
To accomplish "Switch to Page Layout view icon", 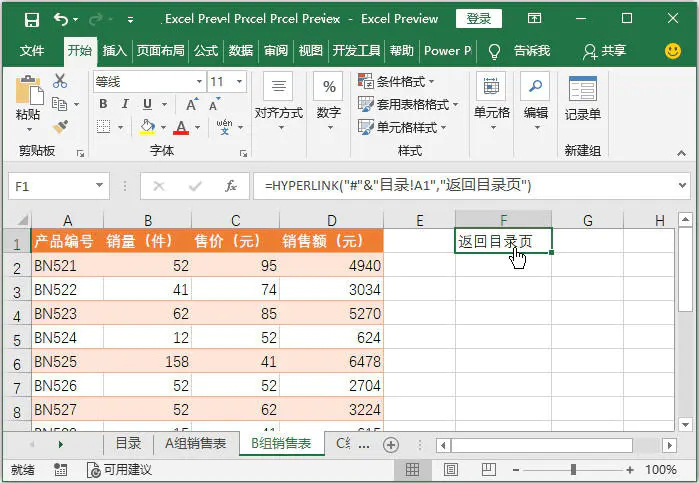I will pyautogui.click(x=451, y=469).
